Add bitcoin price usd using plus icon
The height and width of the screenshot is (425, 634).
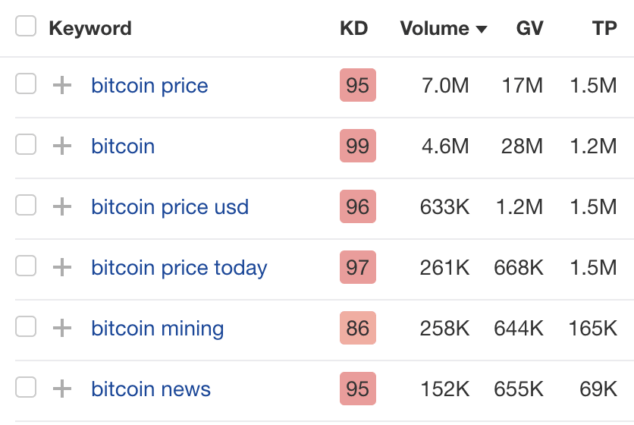click(62, 207)
